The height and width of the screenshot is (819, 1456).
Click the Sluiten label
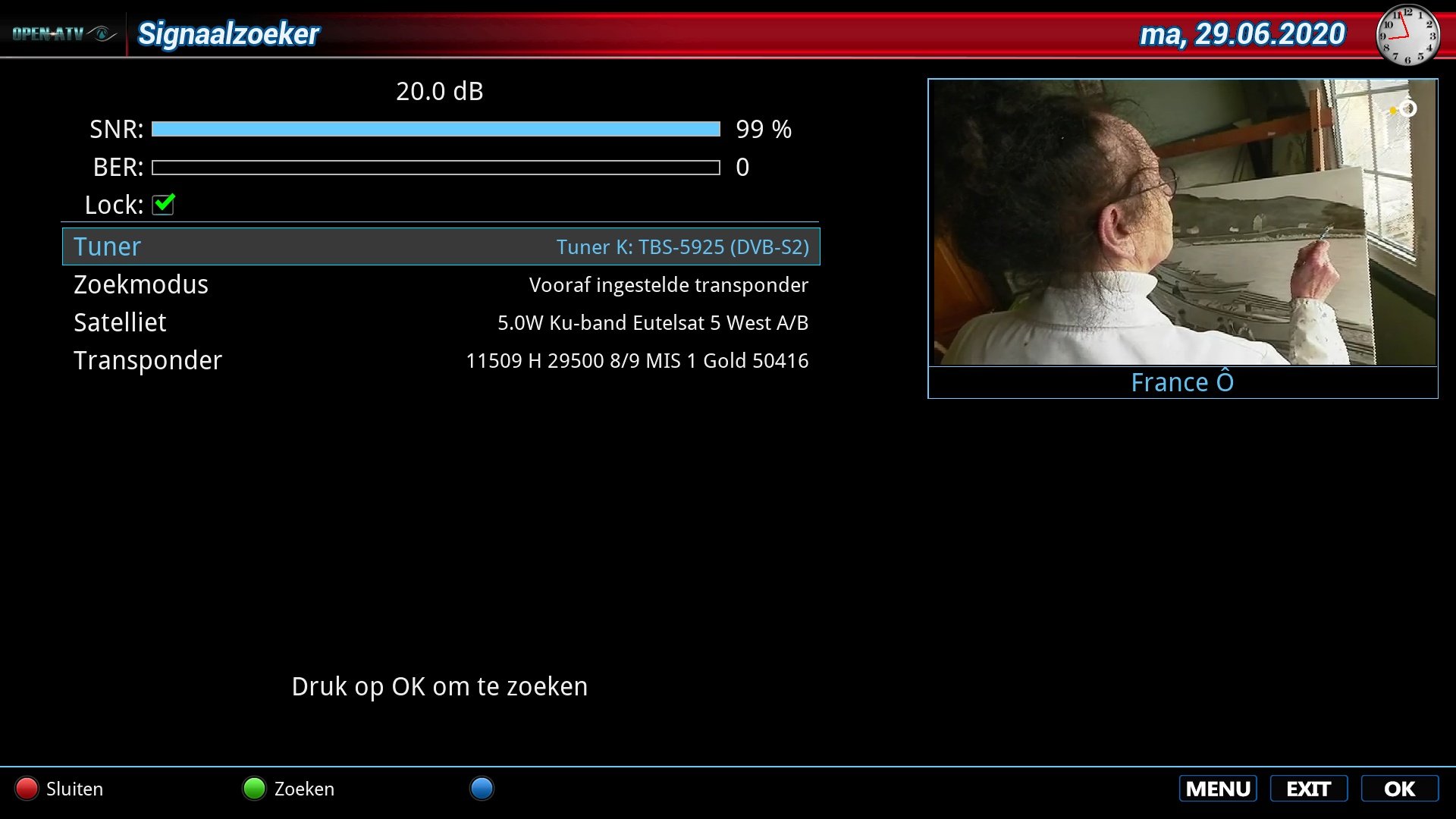tap(74, 789)
